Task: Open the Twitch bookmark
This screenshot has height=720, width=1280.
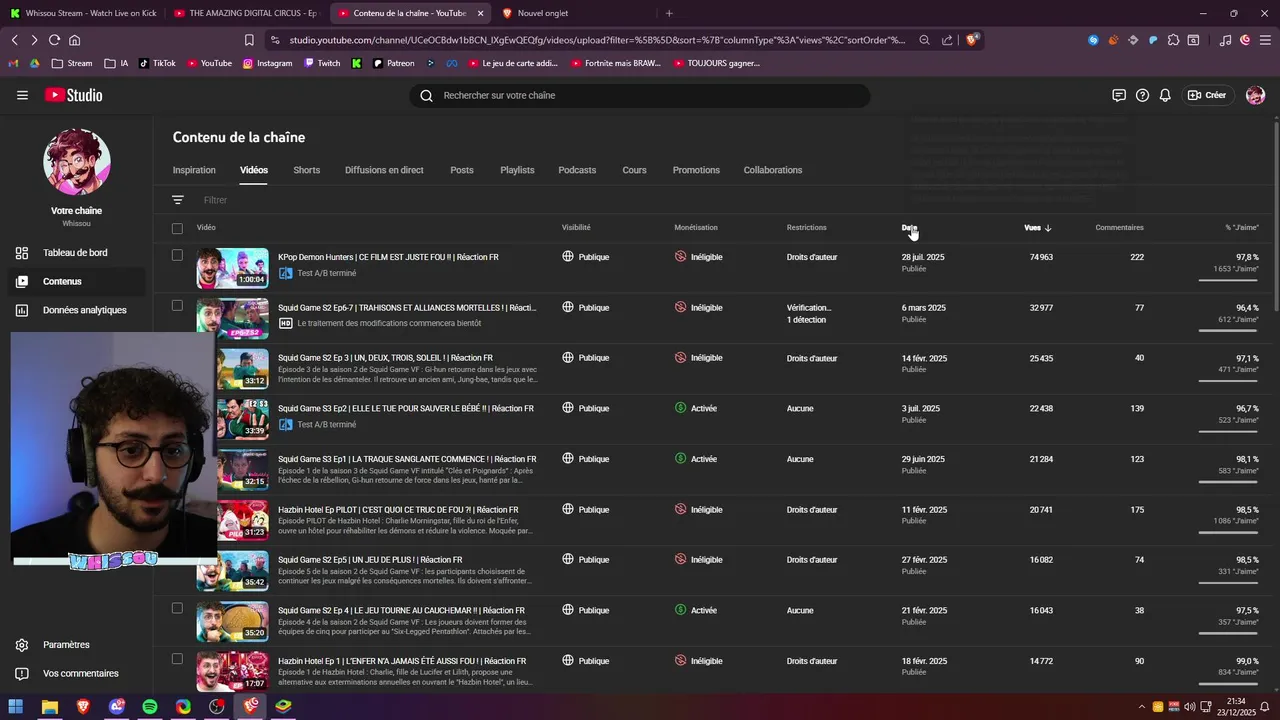Action: click(322, 63)
